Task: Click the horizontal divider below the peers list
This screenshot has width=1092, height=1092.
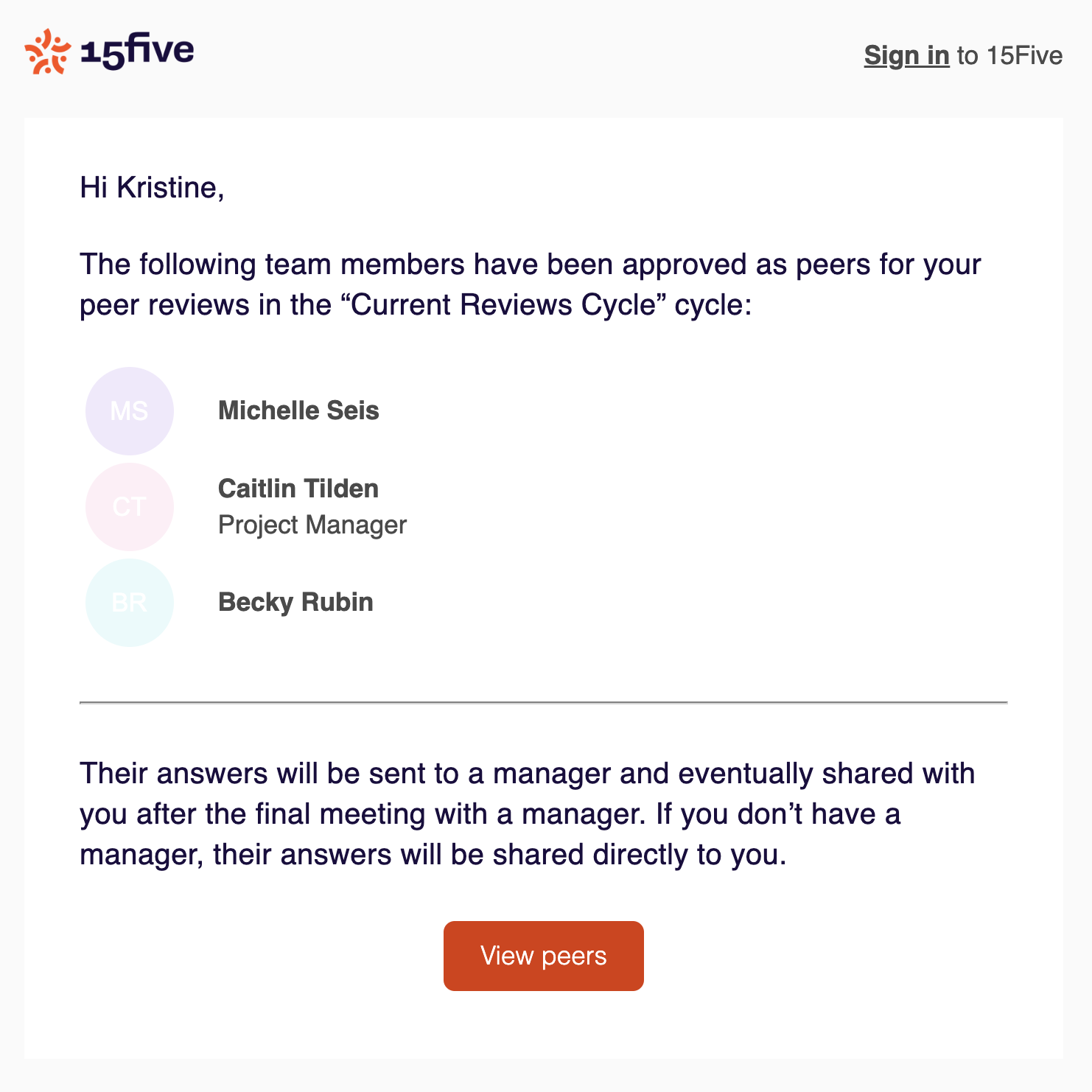Action: (x=543, y=703)
